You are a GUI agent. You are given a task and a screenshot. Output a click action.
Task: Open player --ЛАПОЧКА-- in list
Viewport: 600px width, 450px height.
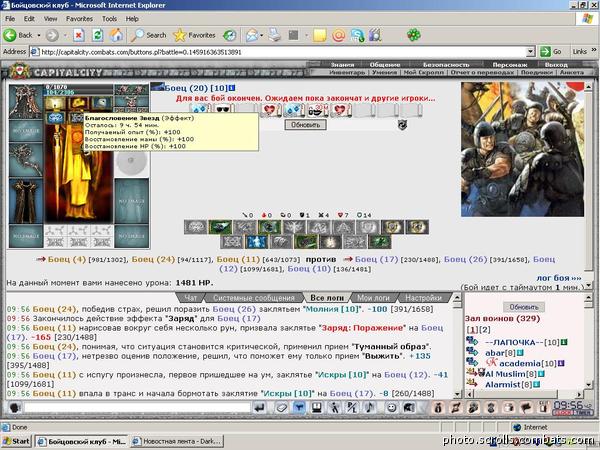[x=514, y=342]
